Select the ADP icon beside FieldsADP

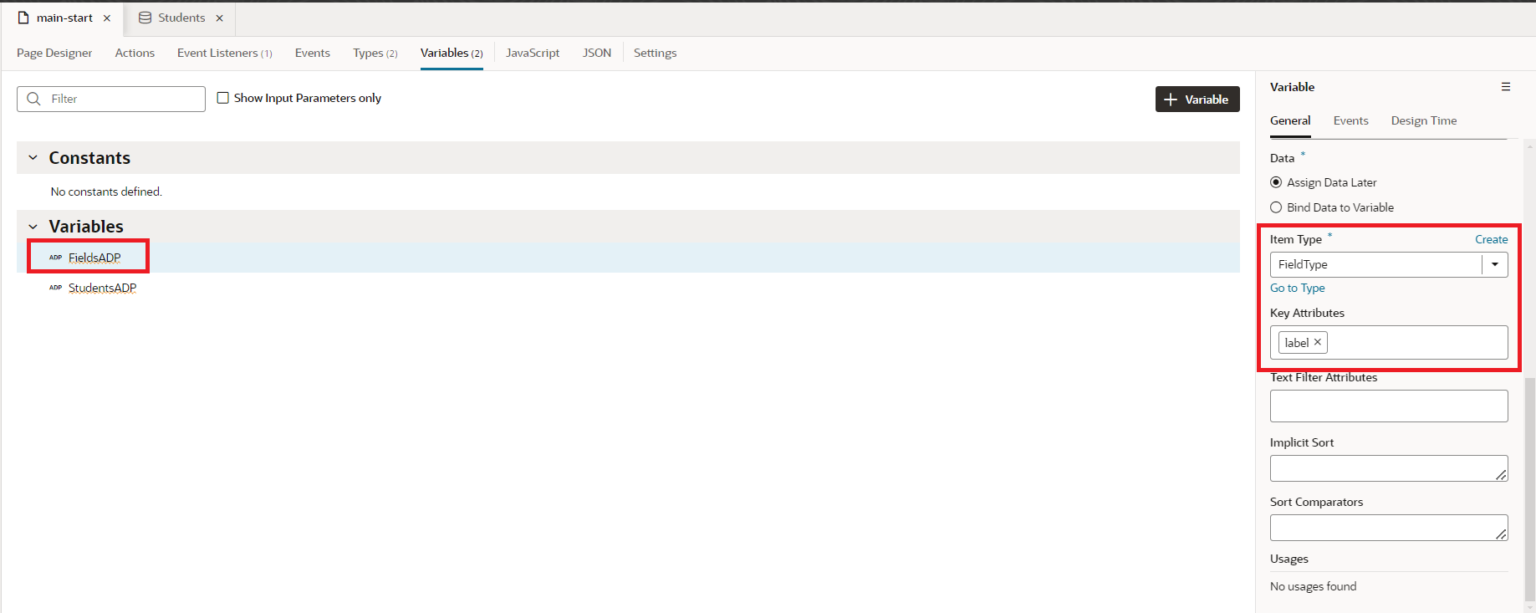click(53, 257)
